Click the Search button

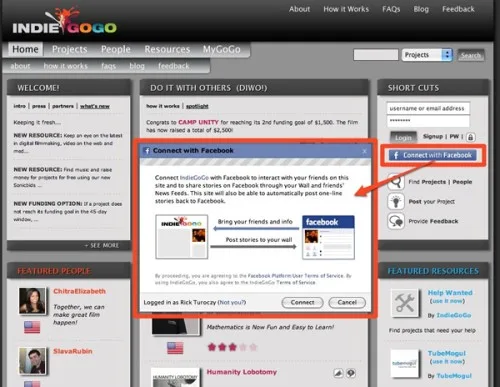471,55
